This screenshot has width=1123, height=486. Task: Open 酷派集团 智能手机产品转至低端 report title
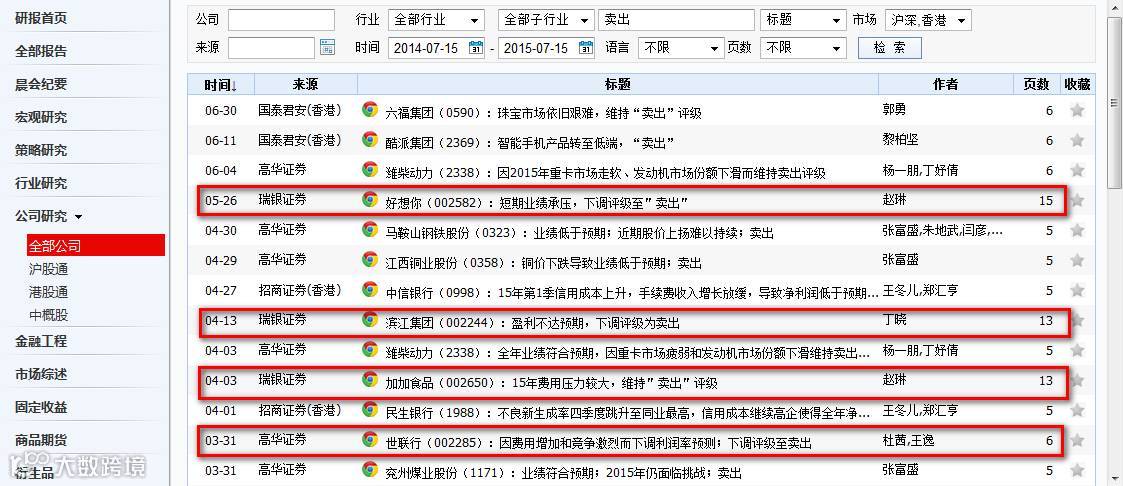pos(529,142)
